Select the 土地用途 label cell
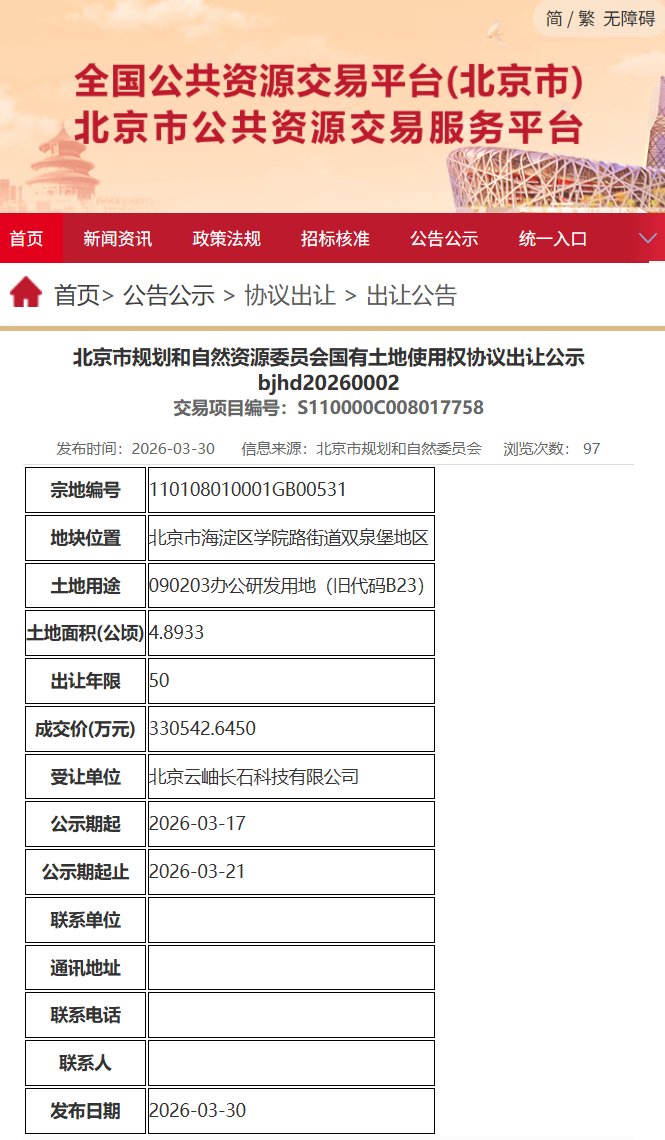Screen dimensions: 665x1140 pyautogui.click(x=86, y=585)
